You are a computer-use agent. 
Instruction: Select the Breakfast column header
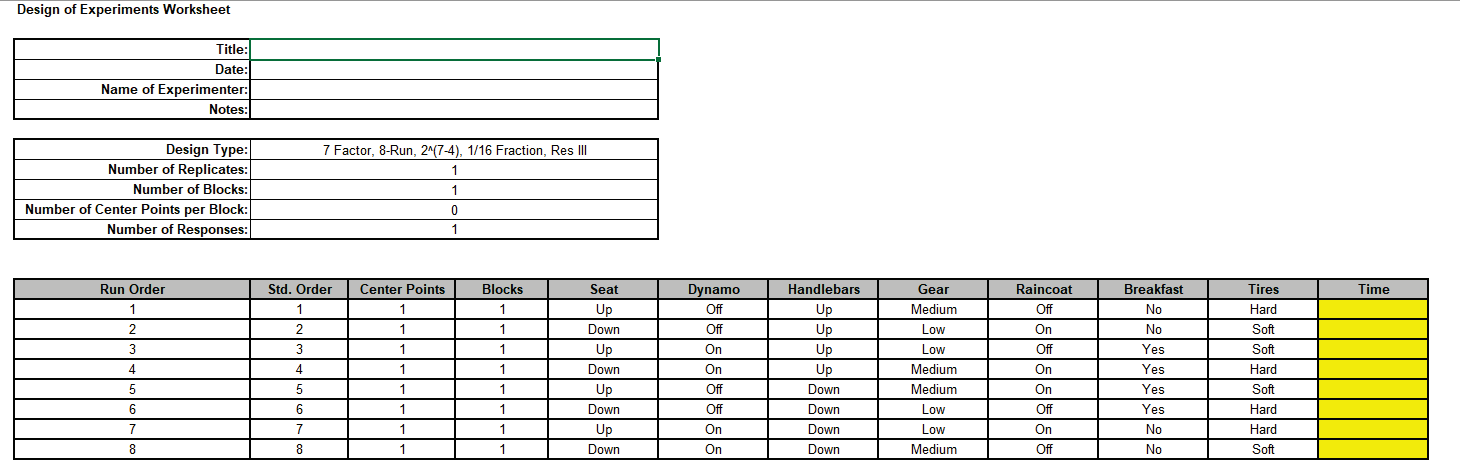tap(1153, 289)
